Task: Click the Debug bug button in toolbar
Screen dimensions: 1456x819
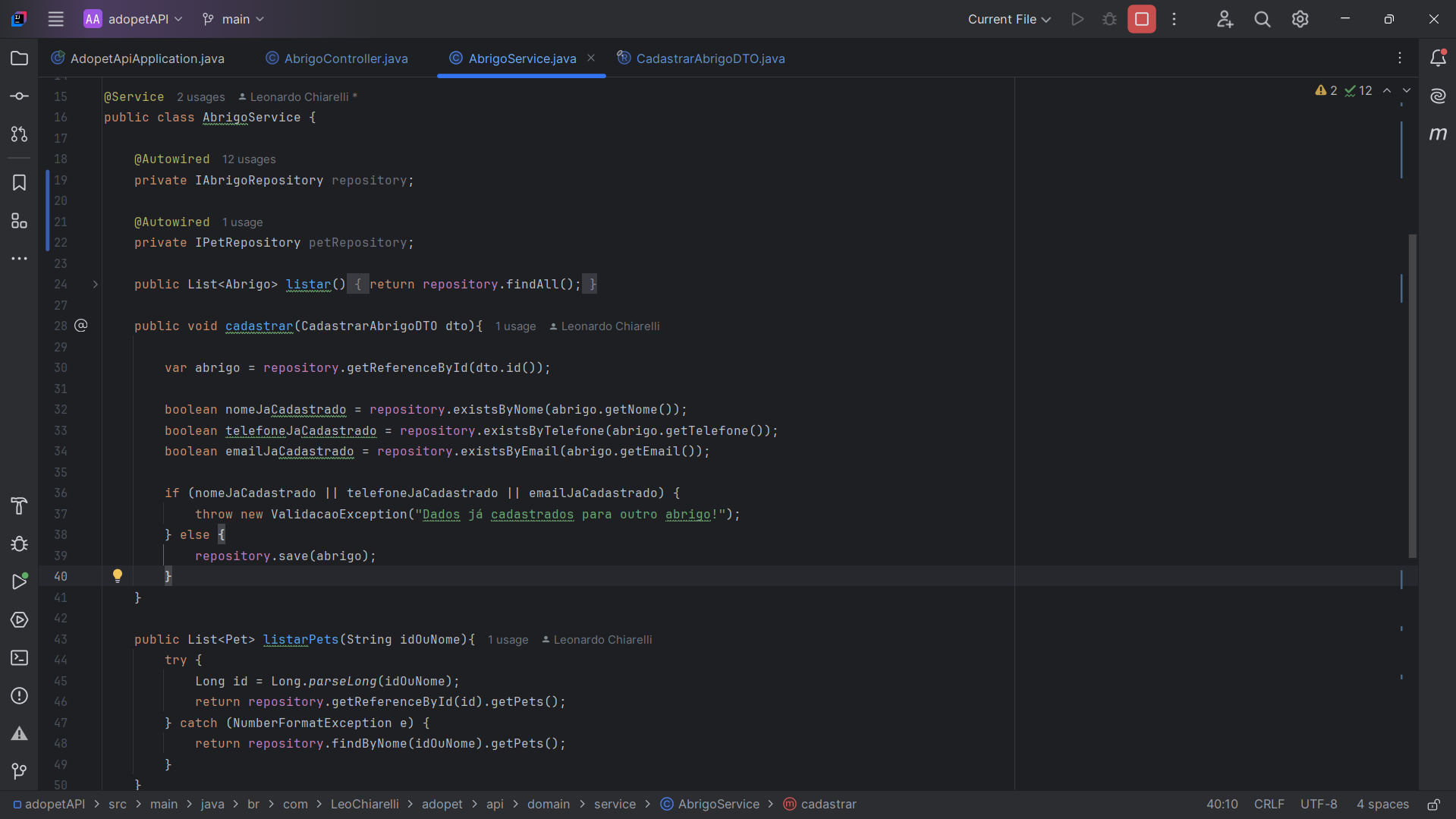Action: click(x=1109, y=19)
